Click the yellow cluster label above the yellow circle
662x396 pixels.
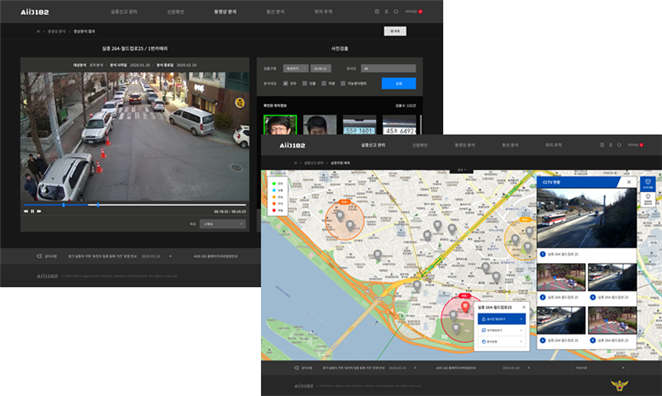[x=525, y=220]
